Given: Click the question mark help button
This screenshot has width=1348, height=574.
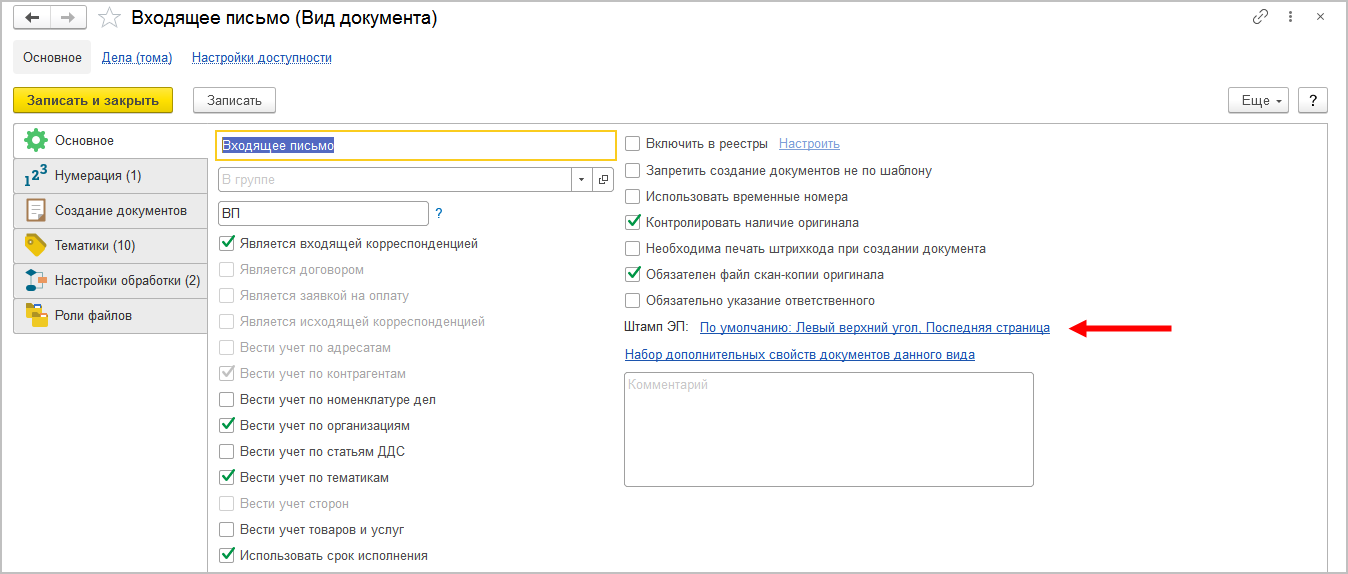Looking at the screenshot, I should pos(1312,100).
